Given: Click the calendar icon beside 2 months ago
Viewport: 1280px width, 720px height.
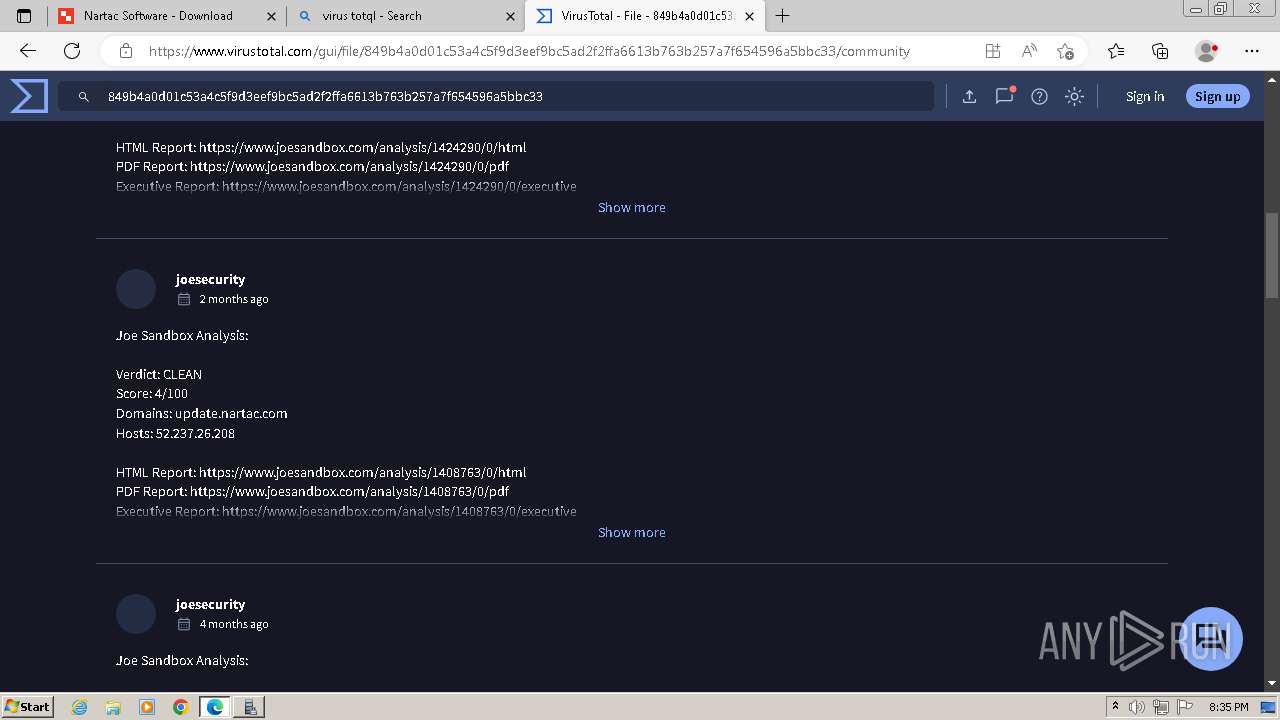Looking at the screenshot, I should (x=184, y=299).
